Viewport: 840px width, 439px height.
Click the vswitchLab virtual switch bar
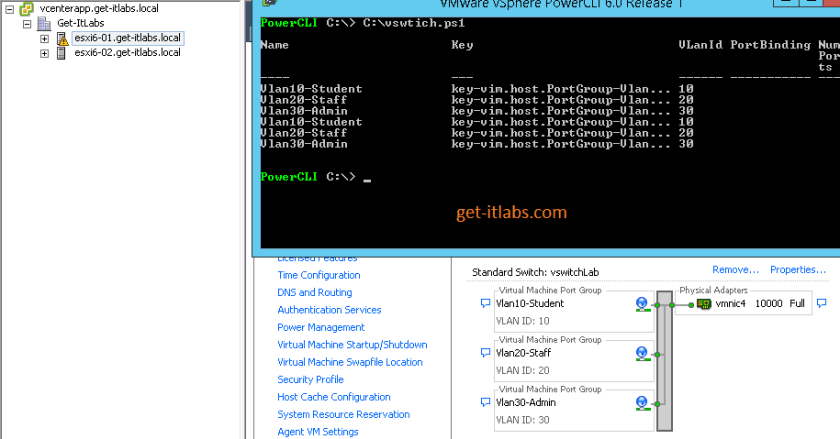click(664, 361)
